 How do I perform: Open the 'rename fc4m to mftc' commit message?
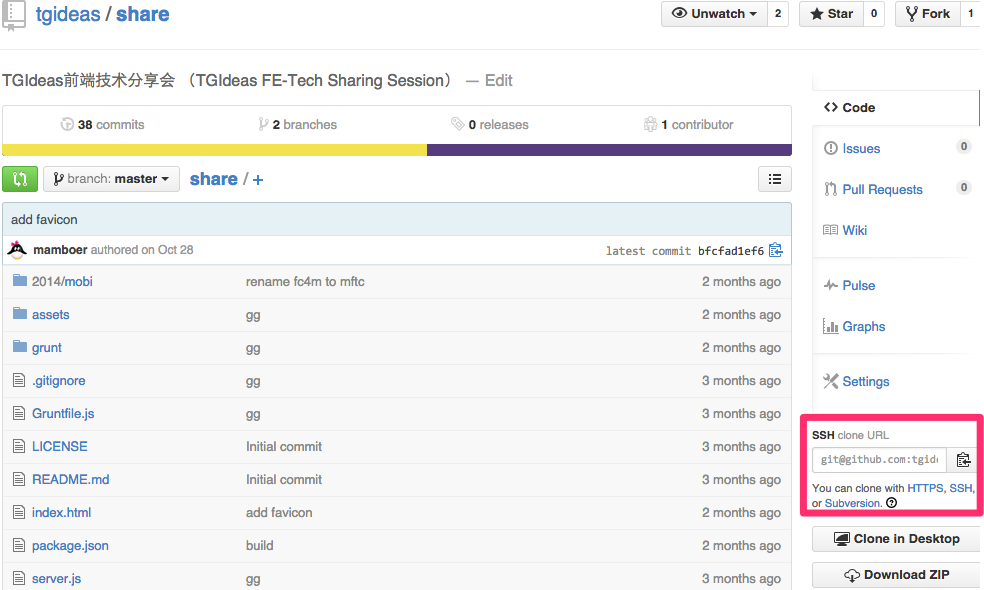(x=305, y=281)
